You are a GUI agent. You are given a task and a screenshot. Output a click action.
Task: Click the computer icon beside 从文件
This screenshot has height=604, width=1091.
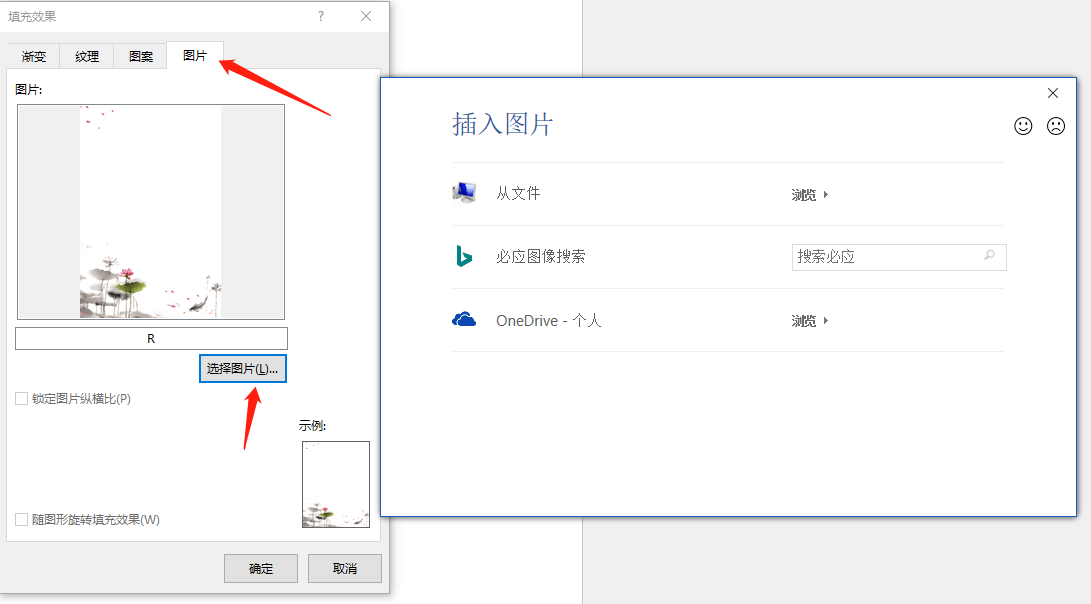[464, 192]
